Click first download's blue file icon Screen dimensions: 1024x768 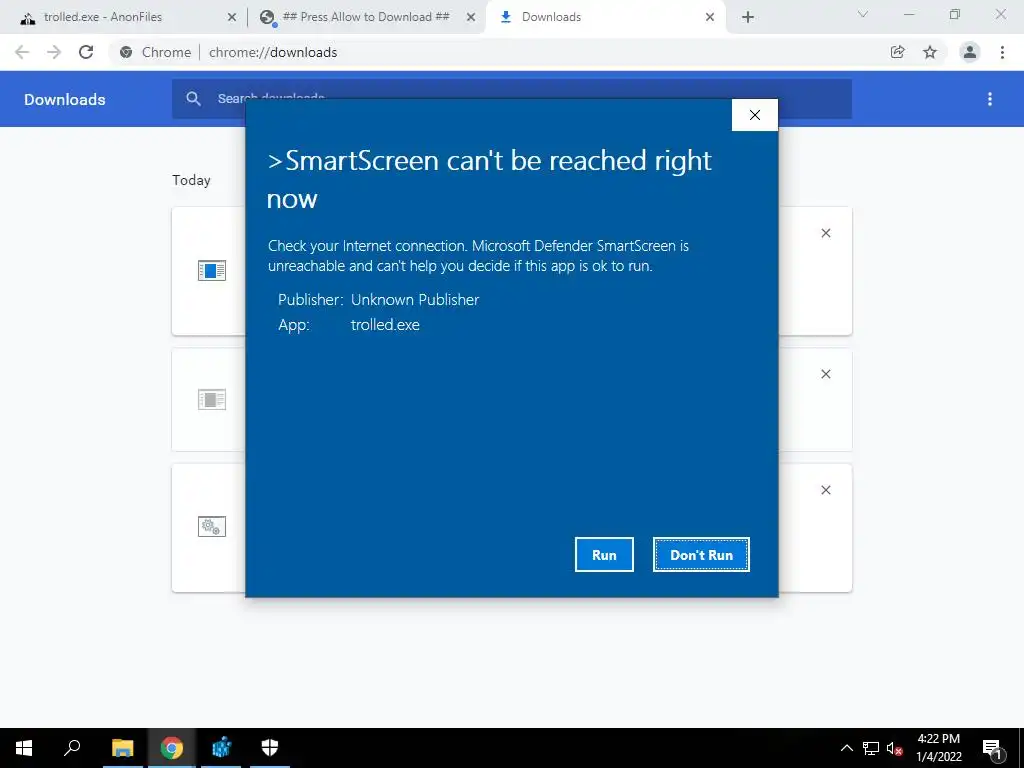point(212,270)
